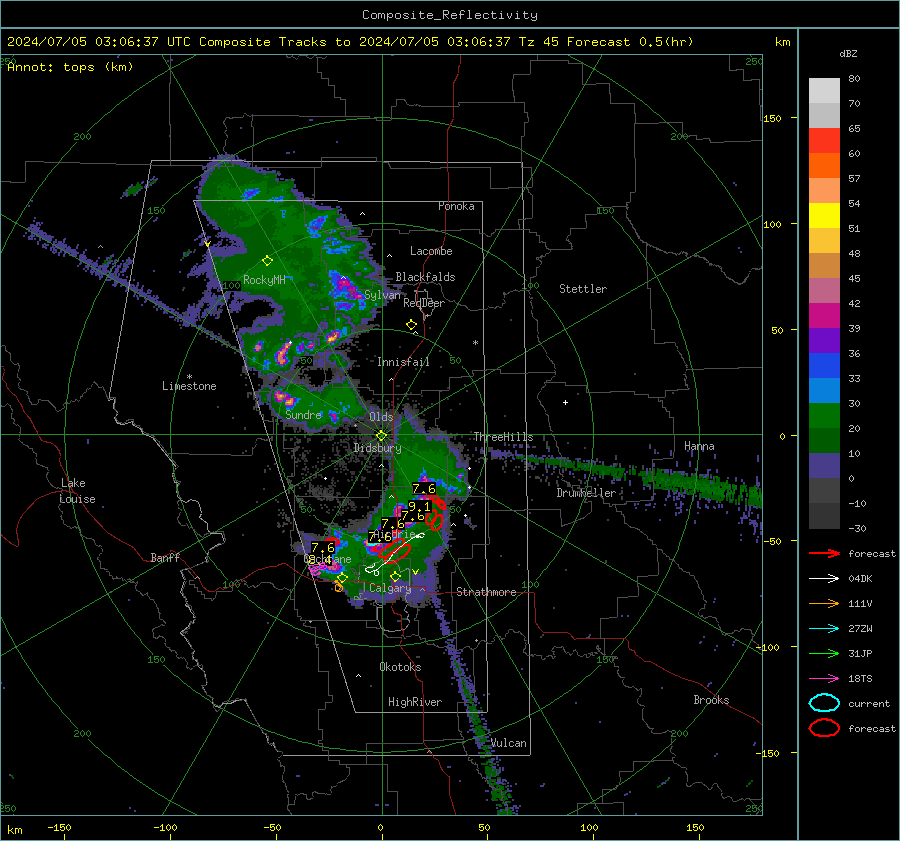Click the 7.6 storm top label near Cochrane
Image resolution: width=900 pixels, height=841 pixels.
pyautogui.click(x=323, y=548)
